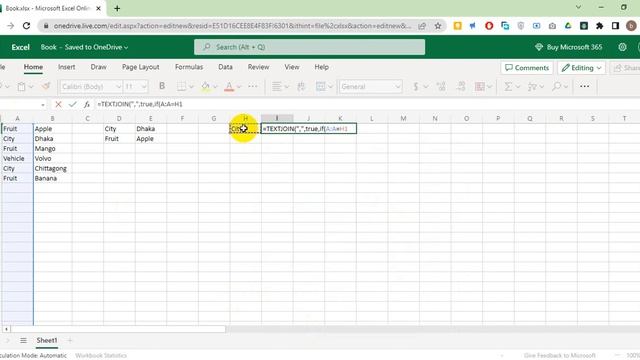Expand the Book file name chevron
Screen dimensions: 640x360
(126, 47)
